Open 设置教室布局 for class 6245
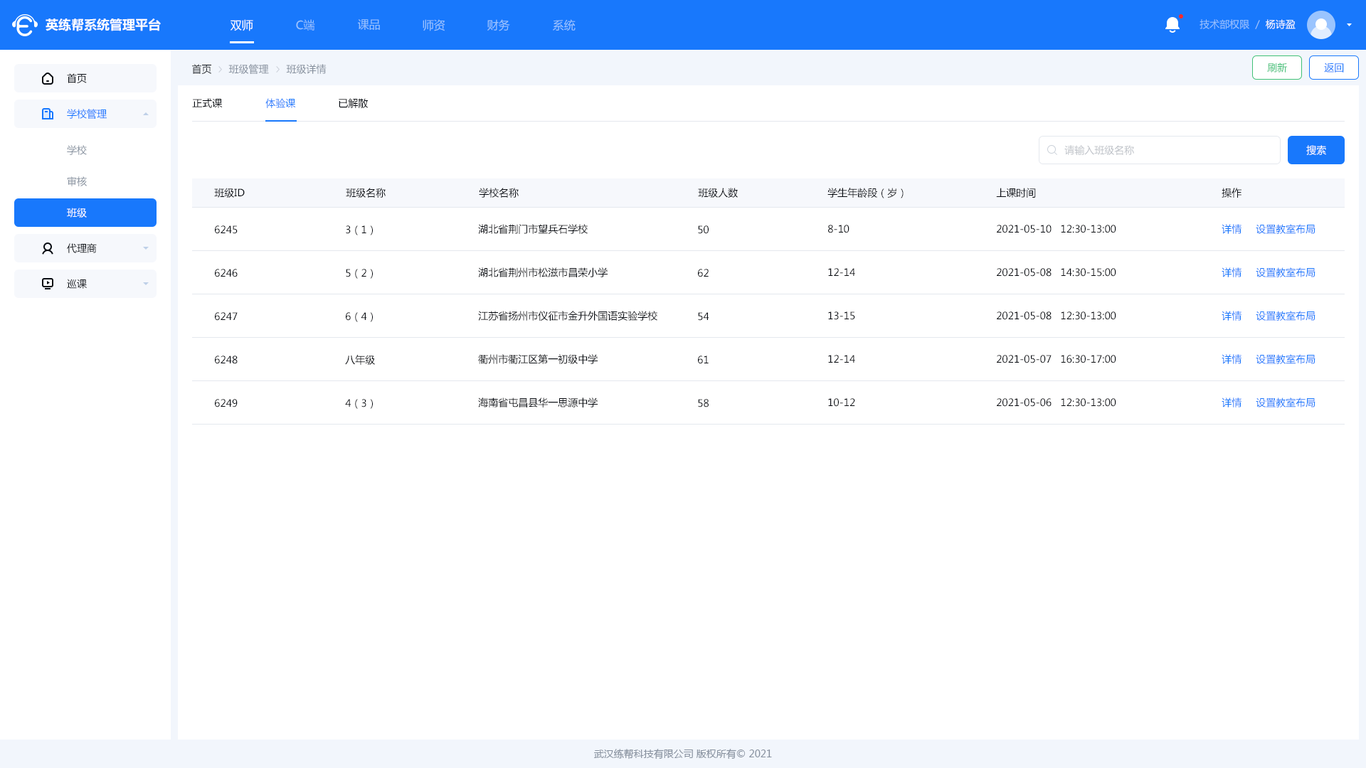 (x=1286, y=229)
